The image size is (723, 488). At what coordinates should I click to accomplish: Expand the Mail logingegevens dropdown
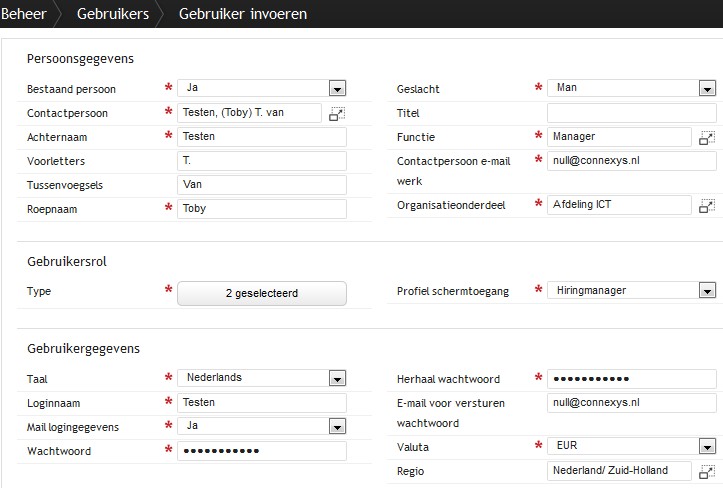(x=338, y=426)
